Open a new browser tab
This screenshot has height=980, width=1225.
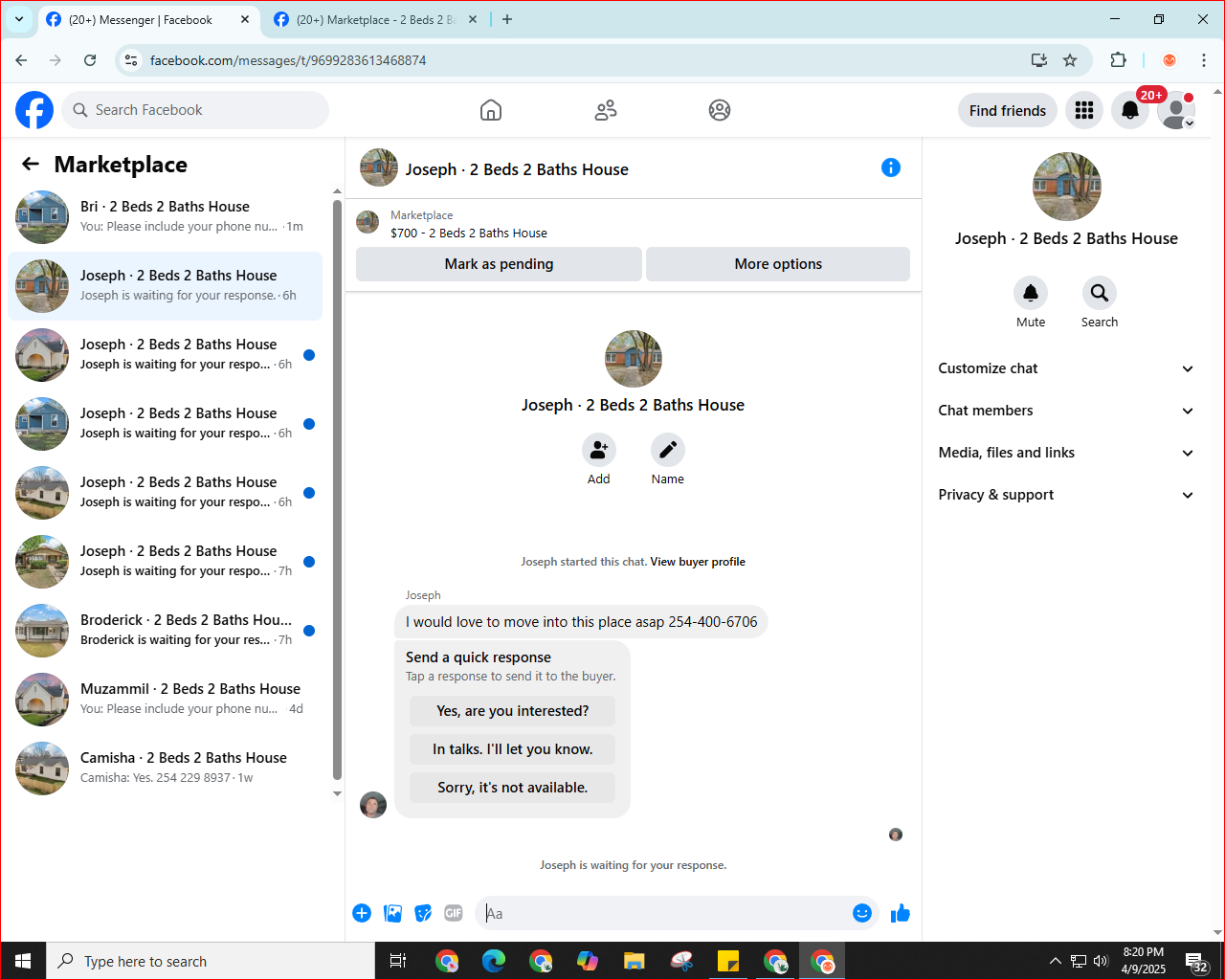point(507,19)
